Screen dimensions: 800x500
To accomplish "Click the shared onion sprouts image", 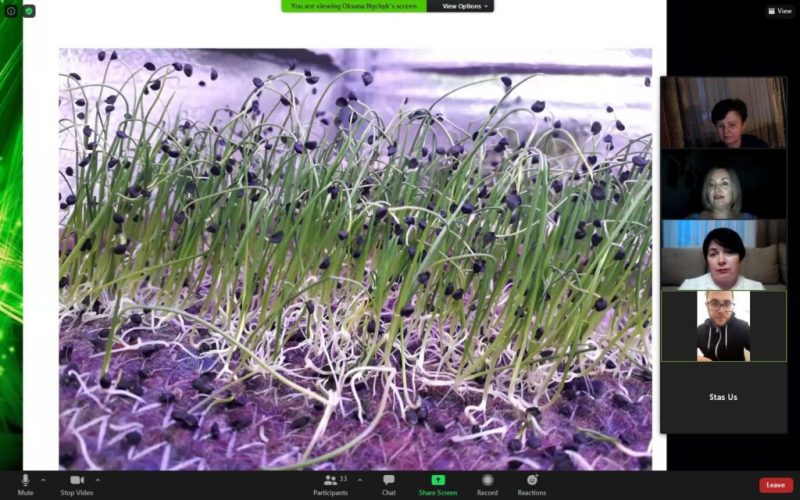I will (355, 259).
